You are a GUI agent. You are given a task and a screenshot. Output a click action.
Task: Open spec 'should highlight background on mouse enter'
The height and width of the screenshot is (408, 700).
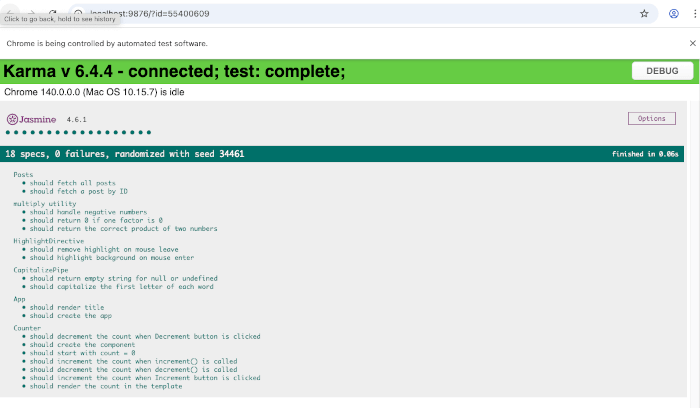click(x=112, y=258)
